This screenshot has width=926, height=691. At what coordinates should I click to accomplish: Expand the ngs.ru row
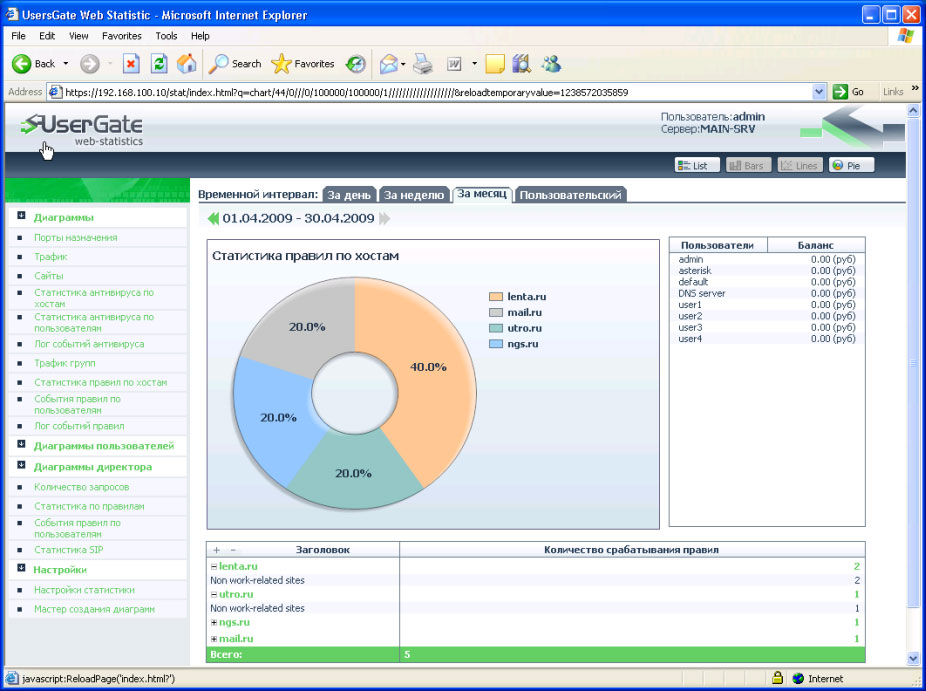pyautogui.click(x=214, y=623)
